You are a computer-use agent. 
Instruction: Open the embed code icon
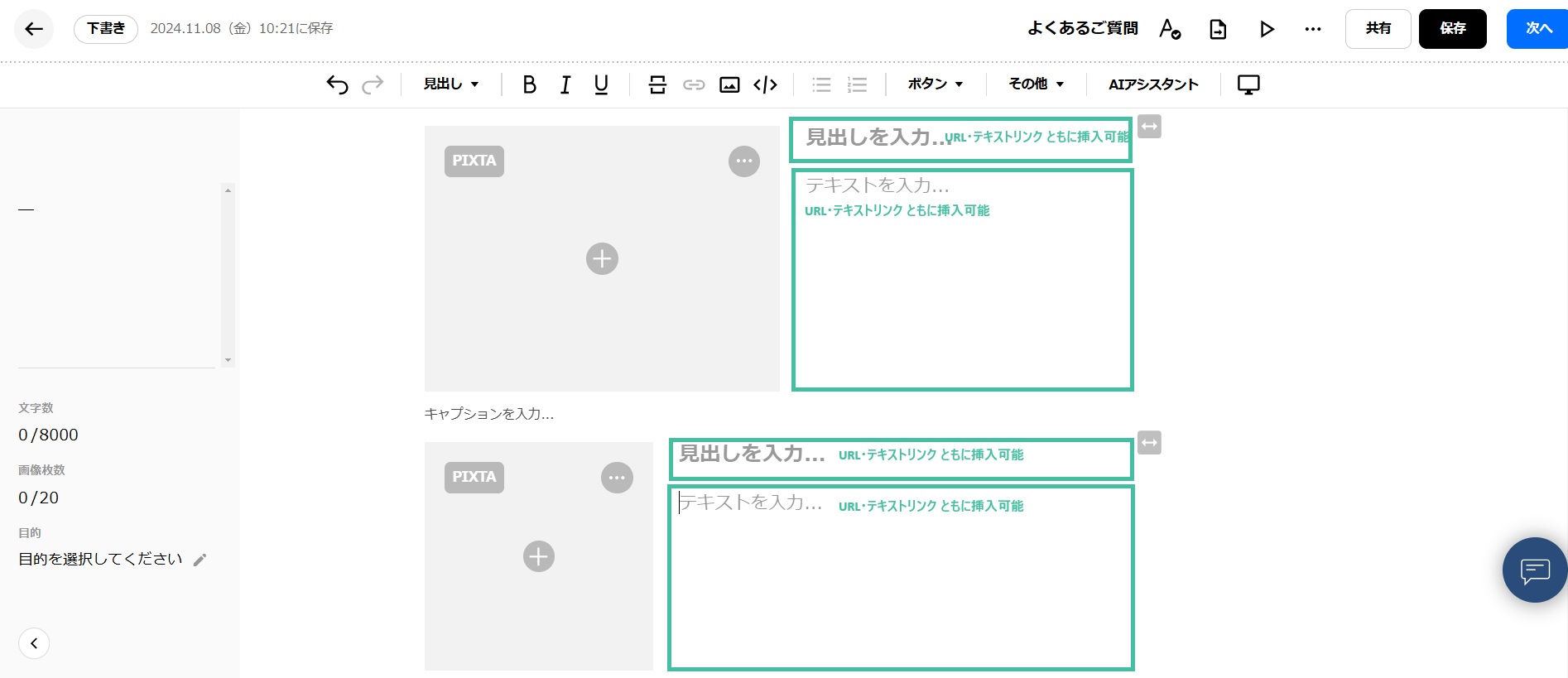(765, 84)
